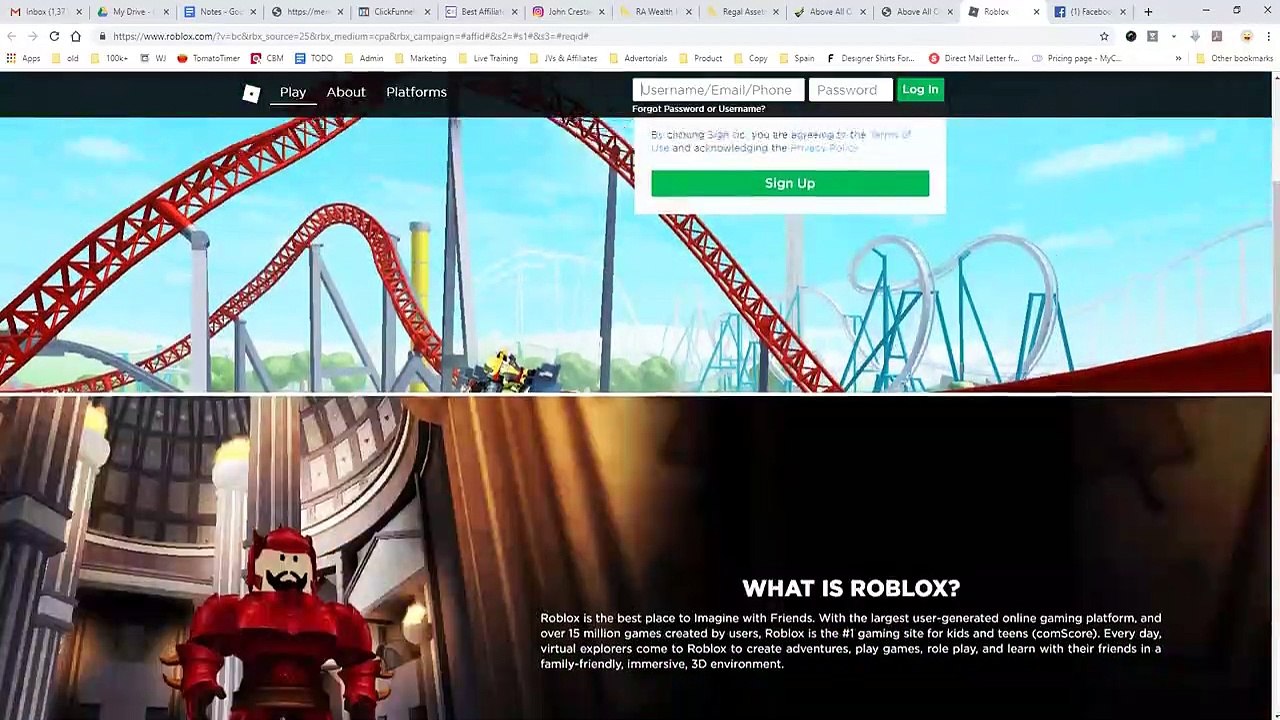Screen dimensions: 1280x720
Task: Go to the browser home icon
Action: coord(75,36)
